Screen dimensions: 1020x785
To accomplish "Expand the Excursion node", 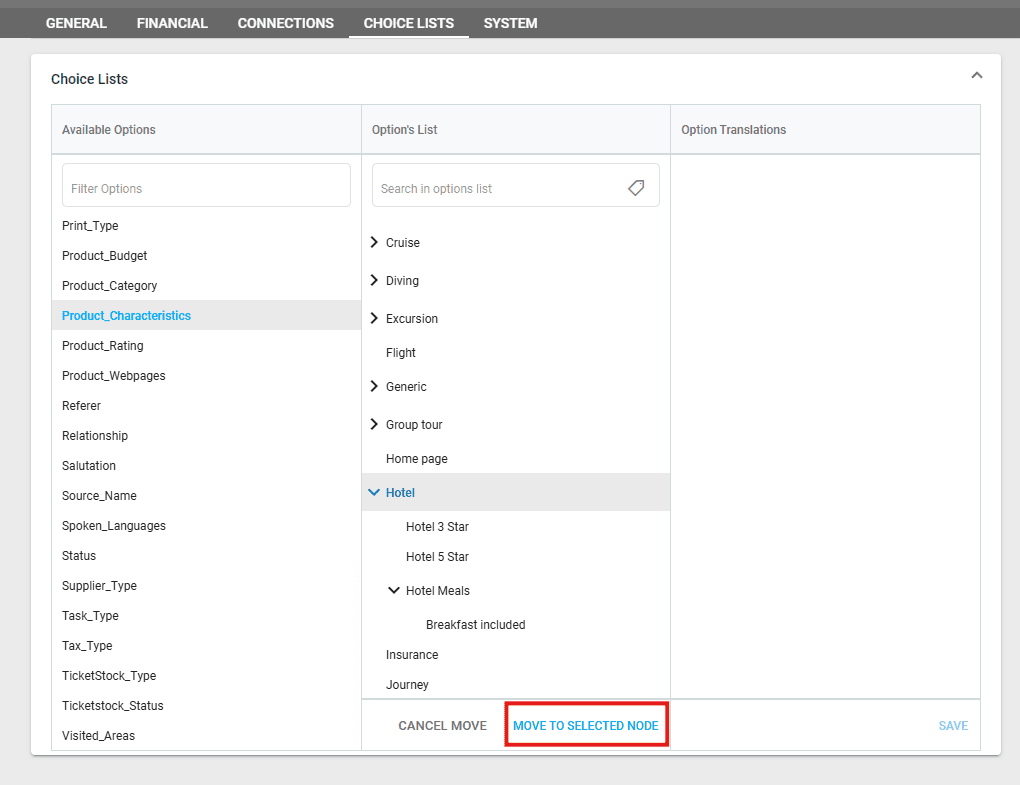I will (x=374, y=319).
